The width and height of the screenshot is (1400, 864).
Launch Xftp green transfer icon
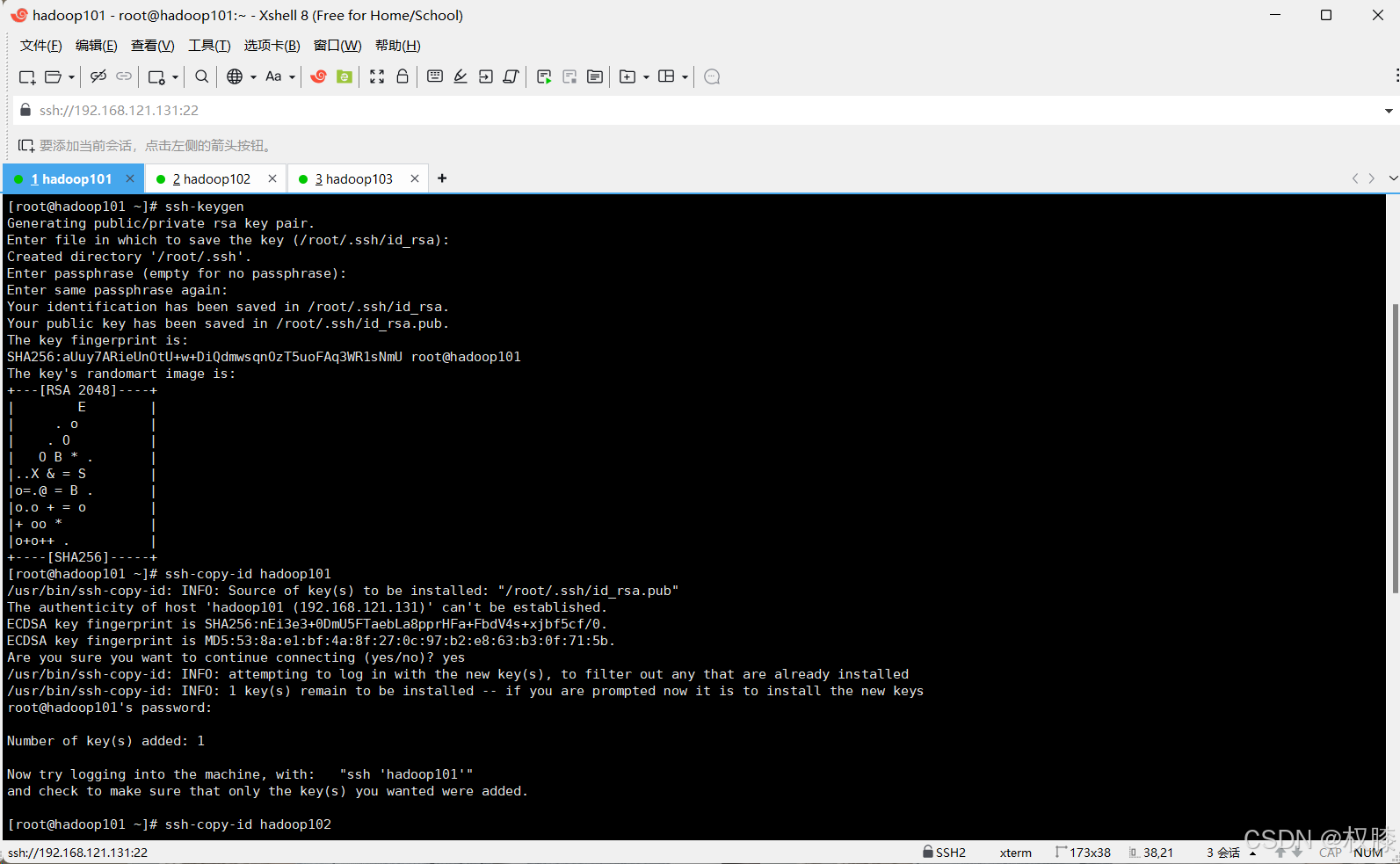pyautogui.click(x=345, y=76)
